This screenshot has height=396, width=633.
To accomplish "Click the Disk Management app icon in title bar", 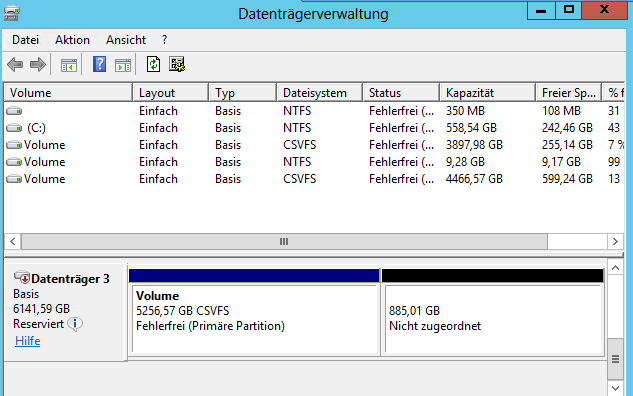I will [12, 13].
